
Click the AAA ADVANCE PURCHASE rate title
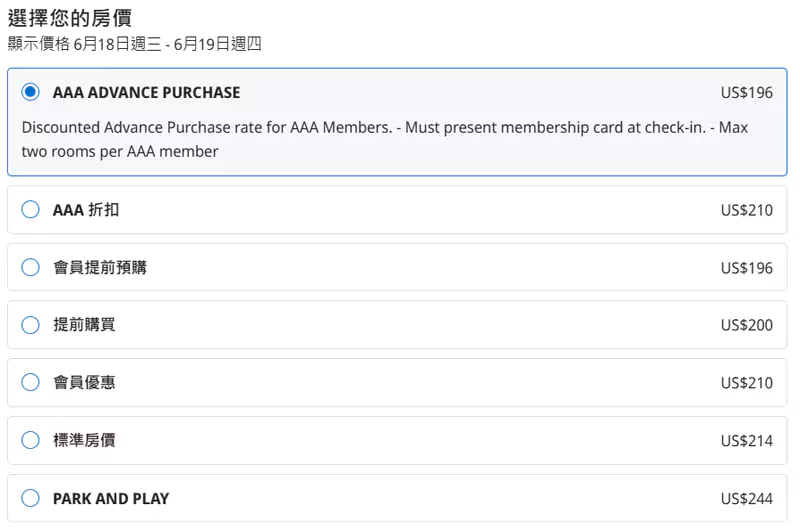tap(146, 93)
